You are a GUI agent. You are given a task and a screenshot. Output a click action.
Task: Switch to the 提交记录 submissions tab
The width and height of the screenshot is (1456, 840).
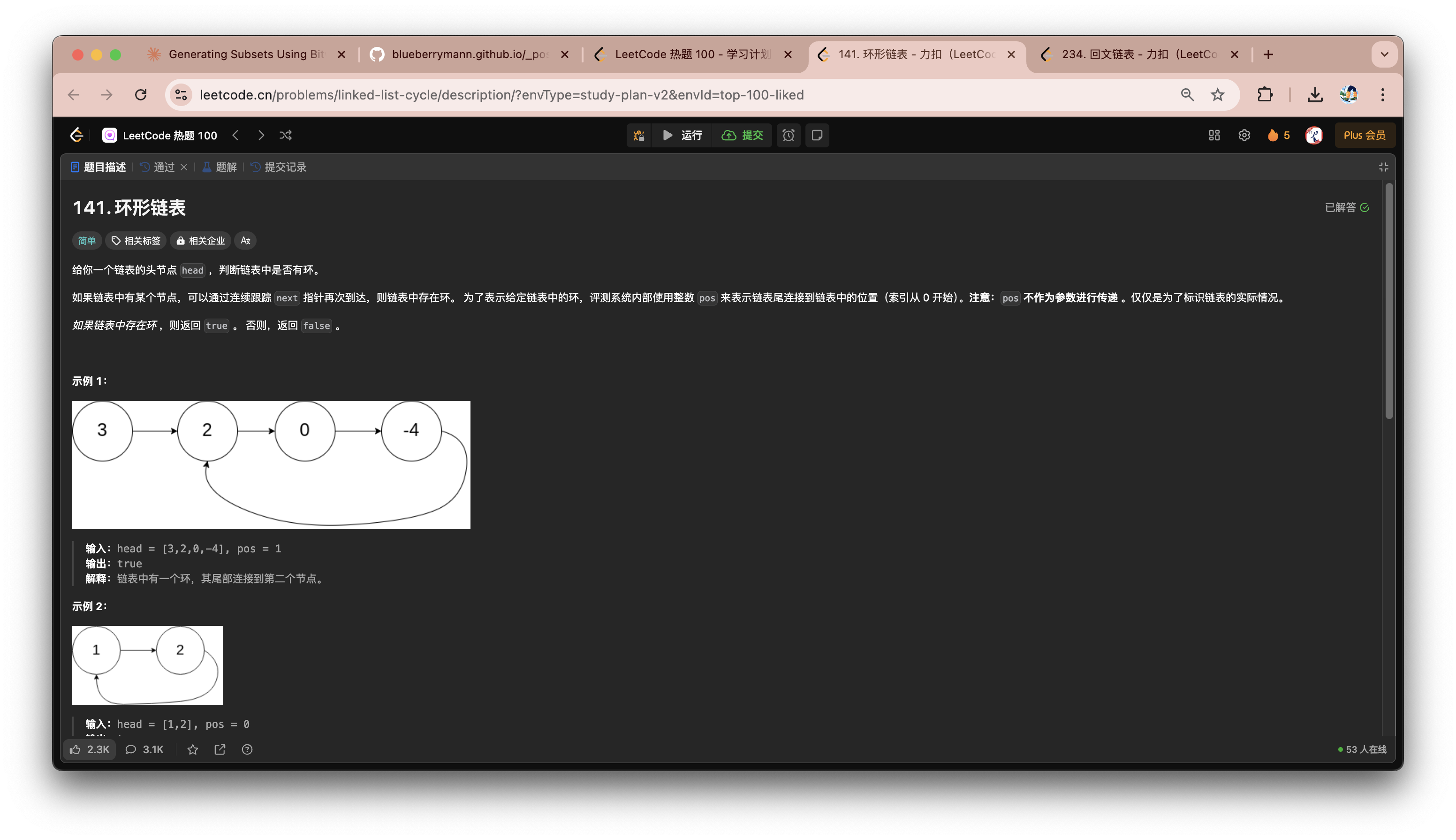pos(279,167)
